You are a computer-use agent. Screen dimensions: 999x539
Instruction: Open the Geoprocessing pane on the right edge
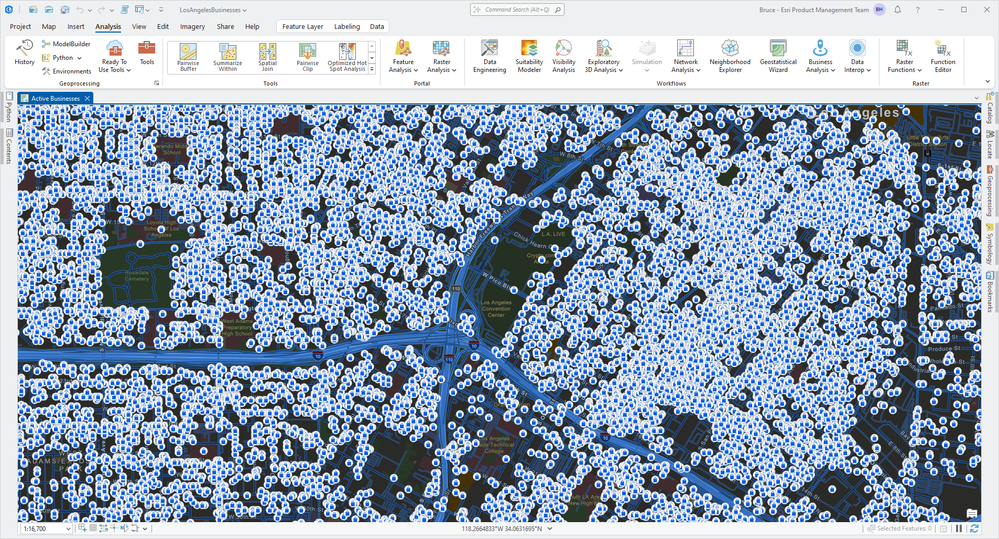pos(989,191)
